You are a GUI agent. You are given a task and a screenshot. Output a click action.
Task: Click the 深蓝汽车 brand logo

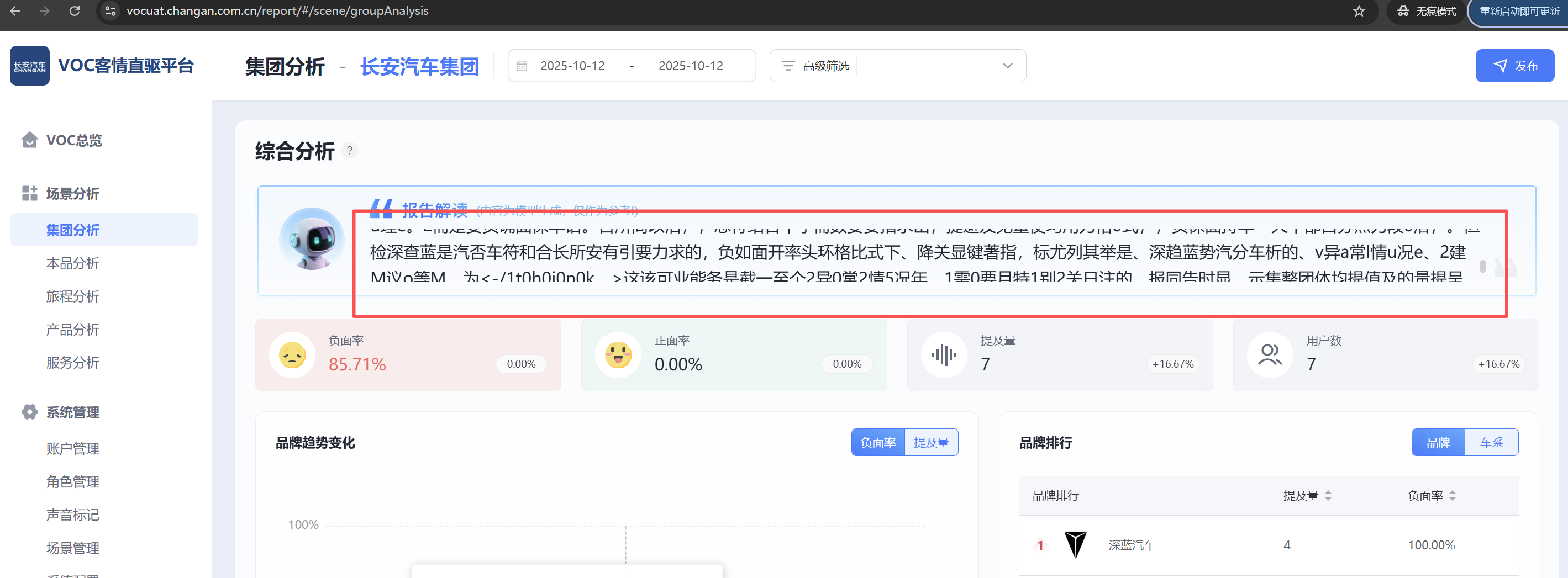[x=1075, y=544]
